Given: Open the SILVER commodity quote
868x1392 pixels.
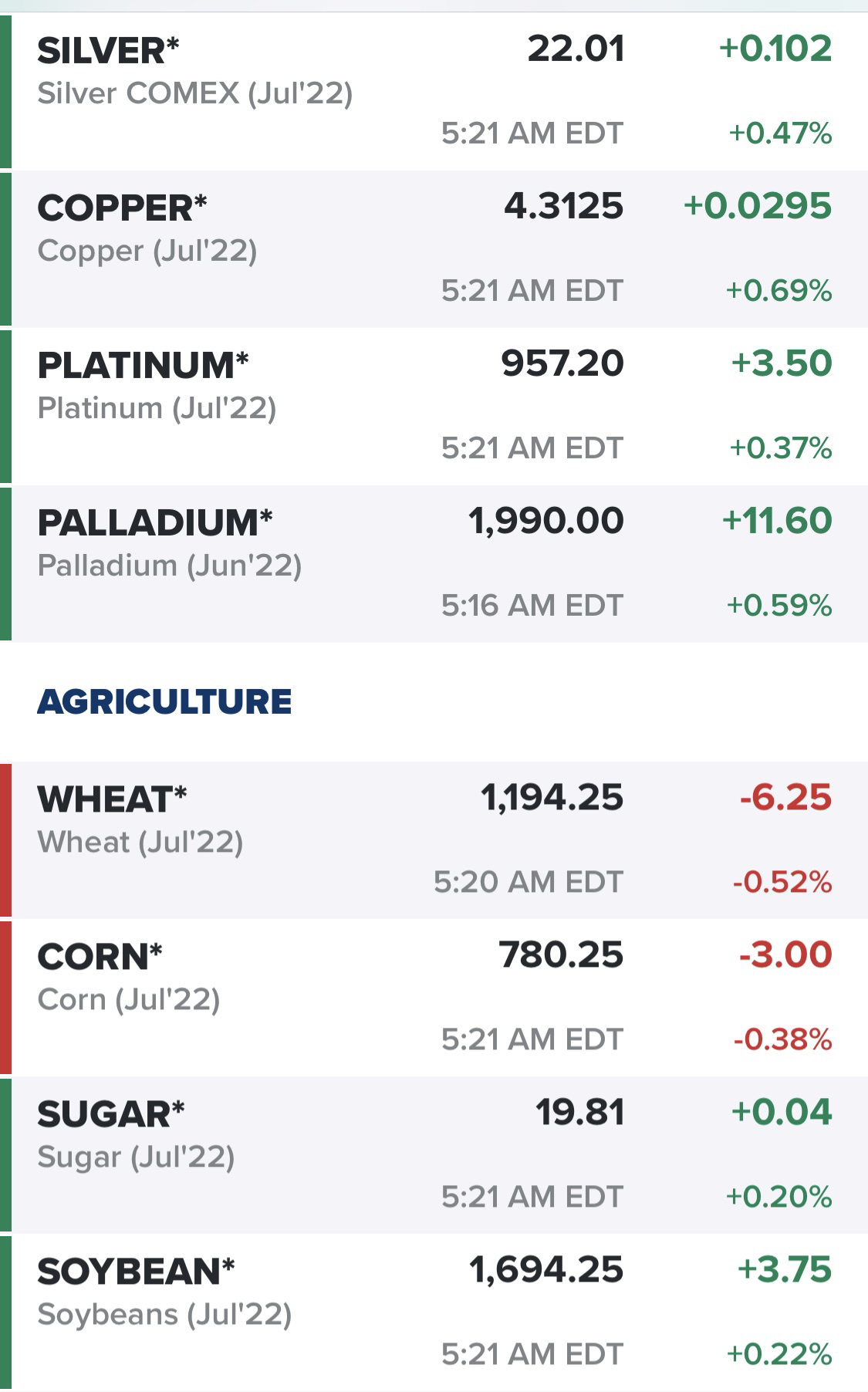Looking at the screenshot, I should [x=434, y=91].
